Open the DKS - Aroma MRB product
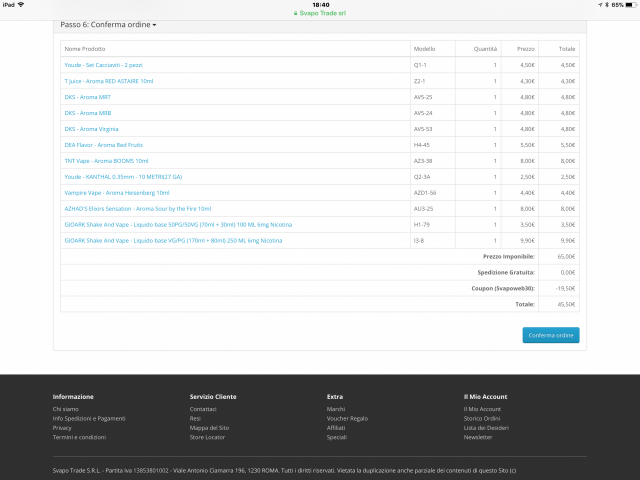This screenshot has width=640, height=480. (88, 113)
